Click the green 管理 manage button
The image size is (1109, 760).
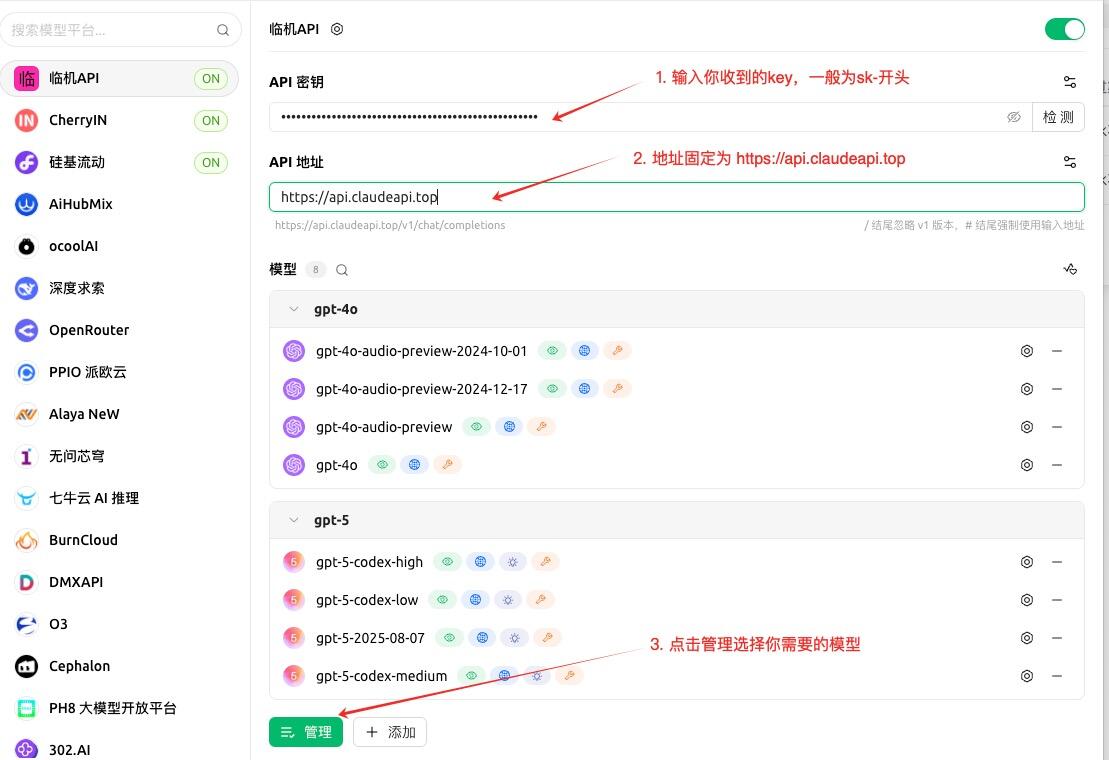pos(306,732)
